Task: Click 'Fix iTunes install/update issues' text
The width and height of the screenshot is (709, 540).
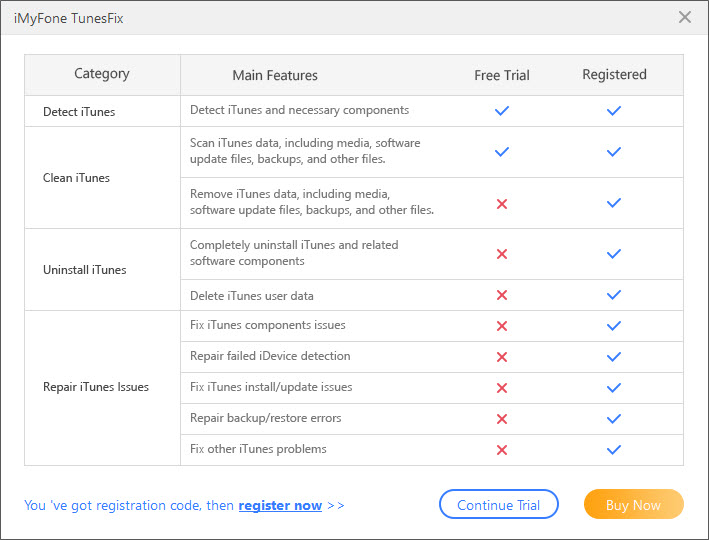Action: click(x=271, y=387)
